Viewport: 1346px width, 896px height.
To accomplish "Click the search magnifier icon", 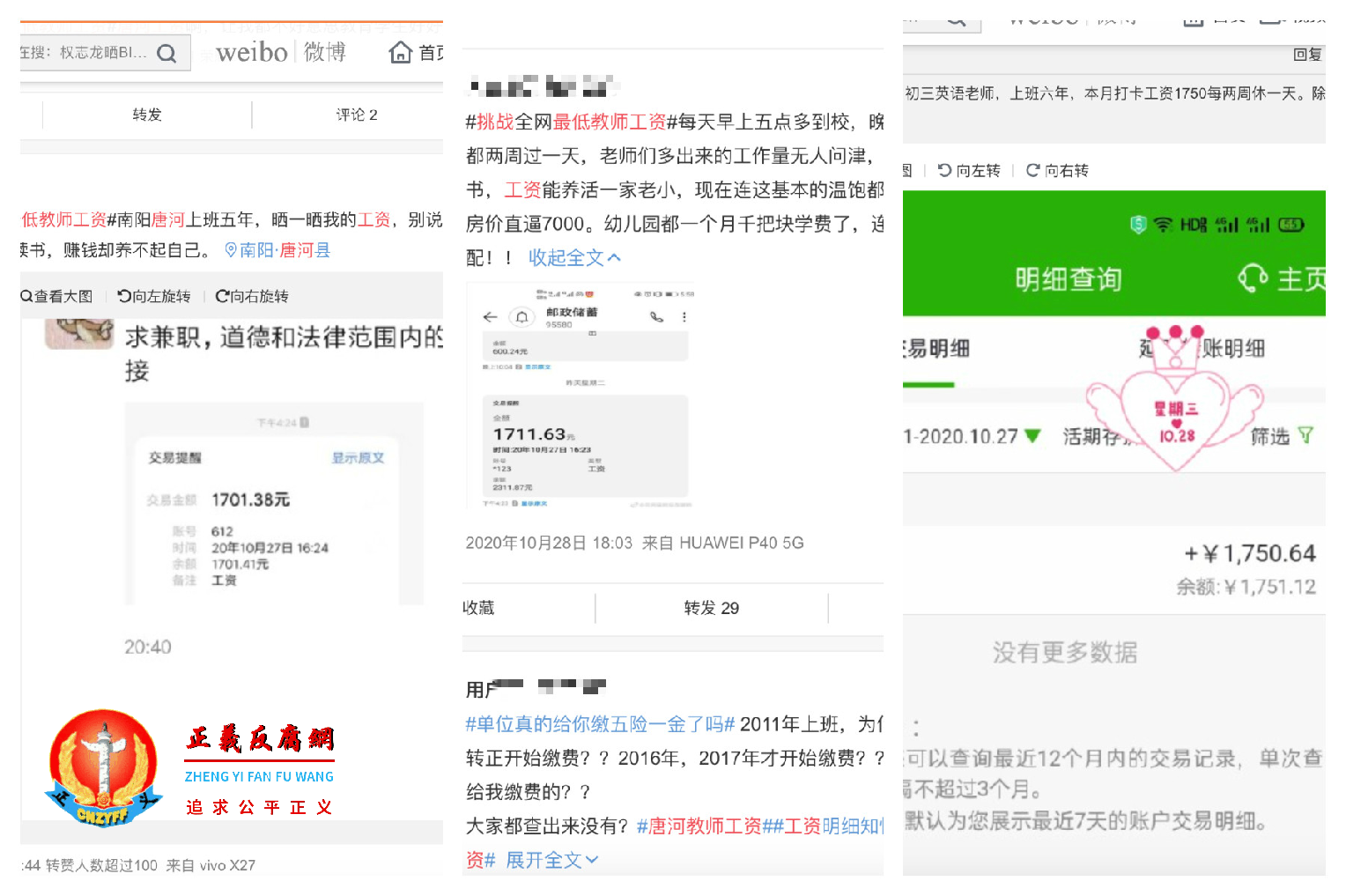I will 166,53.
